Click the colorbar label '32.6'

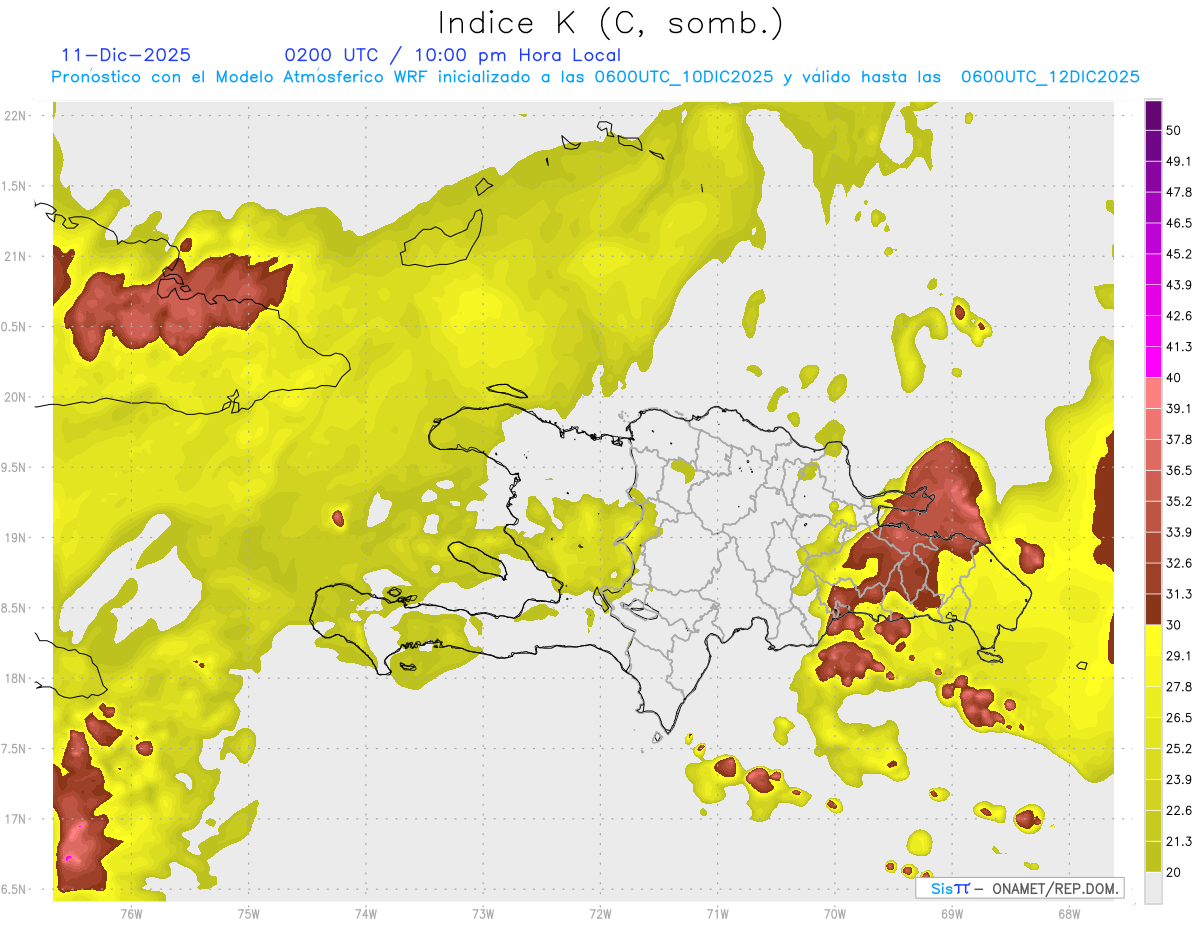tap(1179, 563)
